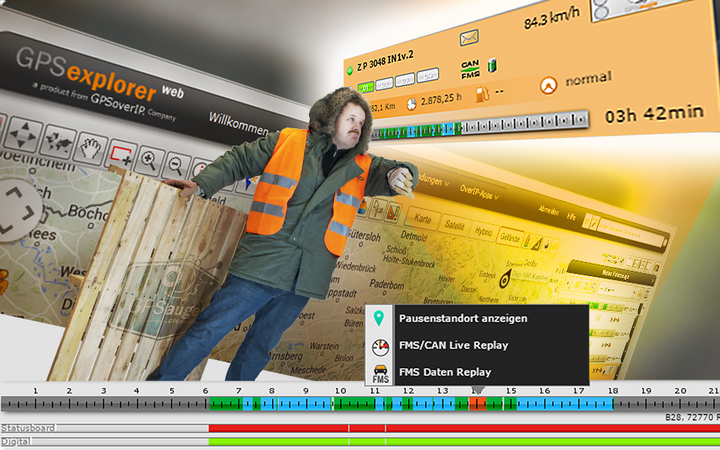Viewport: 720px width, 450px height.
Task: Toggle the grey 03 input indicator
Action: click(x=405, y=80)
